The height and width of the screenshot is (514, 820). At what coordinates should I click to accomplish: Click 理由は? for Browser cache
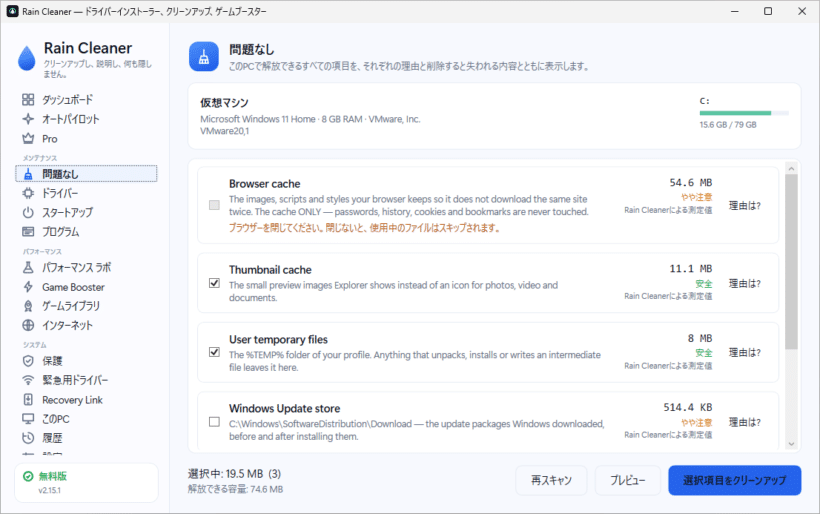pos(745,205)
